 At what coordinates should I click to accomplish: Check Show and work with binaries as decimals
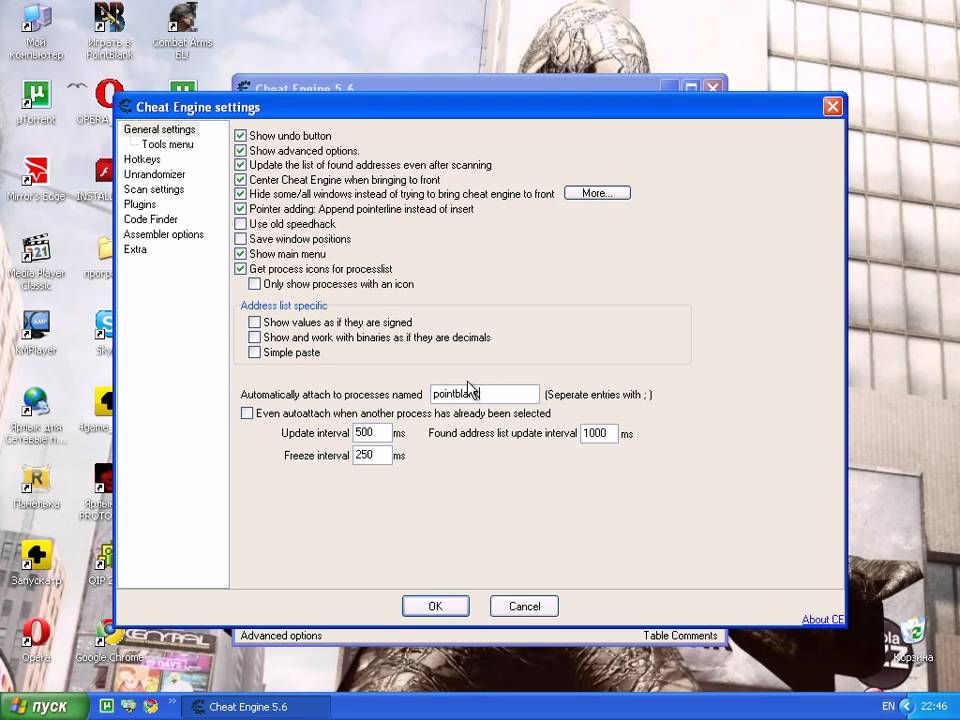(254, 337)
